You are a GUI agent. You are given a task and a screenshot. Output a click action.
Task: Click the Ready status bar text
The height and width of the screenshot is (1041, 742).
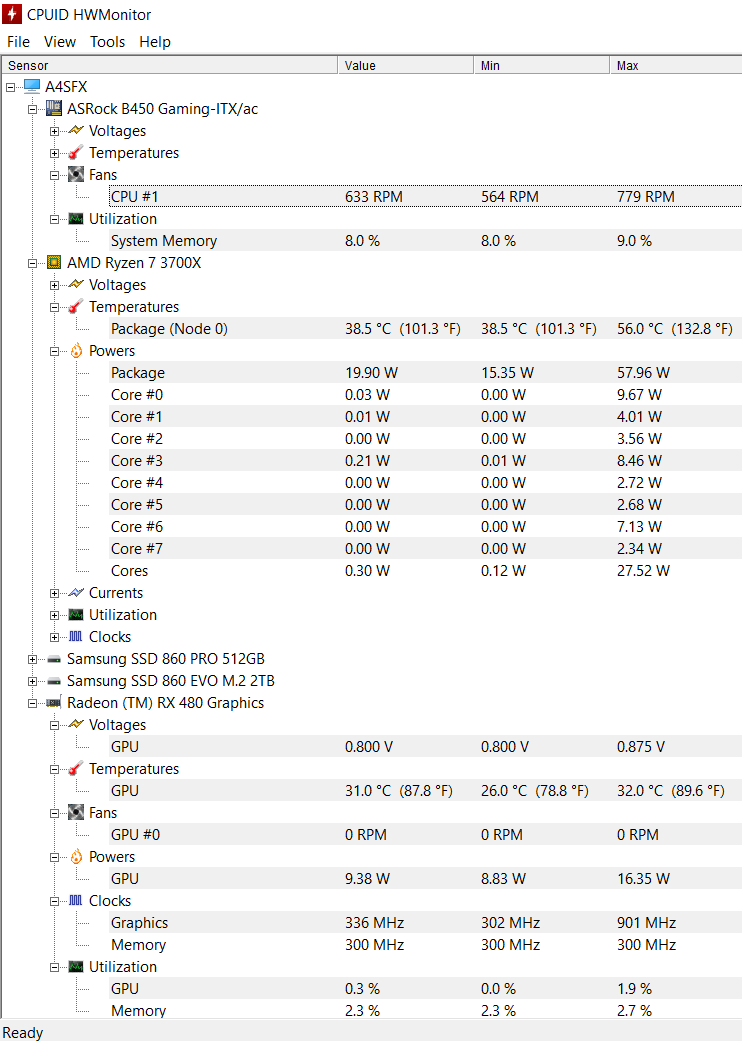pyautogui.click(x=23, y=1032)
